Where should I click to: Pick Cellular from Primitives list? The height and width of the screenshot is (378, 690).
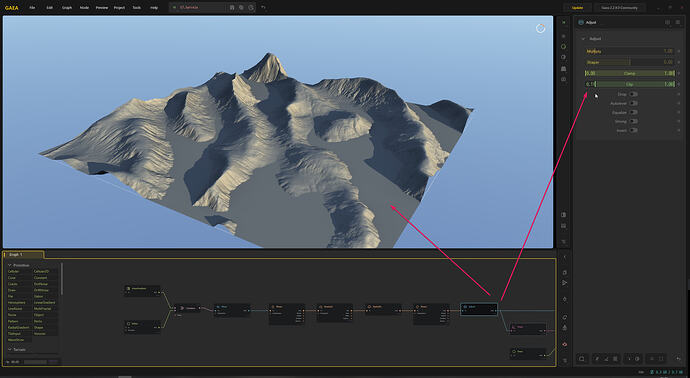[x=14, y=272]
